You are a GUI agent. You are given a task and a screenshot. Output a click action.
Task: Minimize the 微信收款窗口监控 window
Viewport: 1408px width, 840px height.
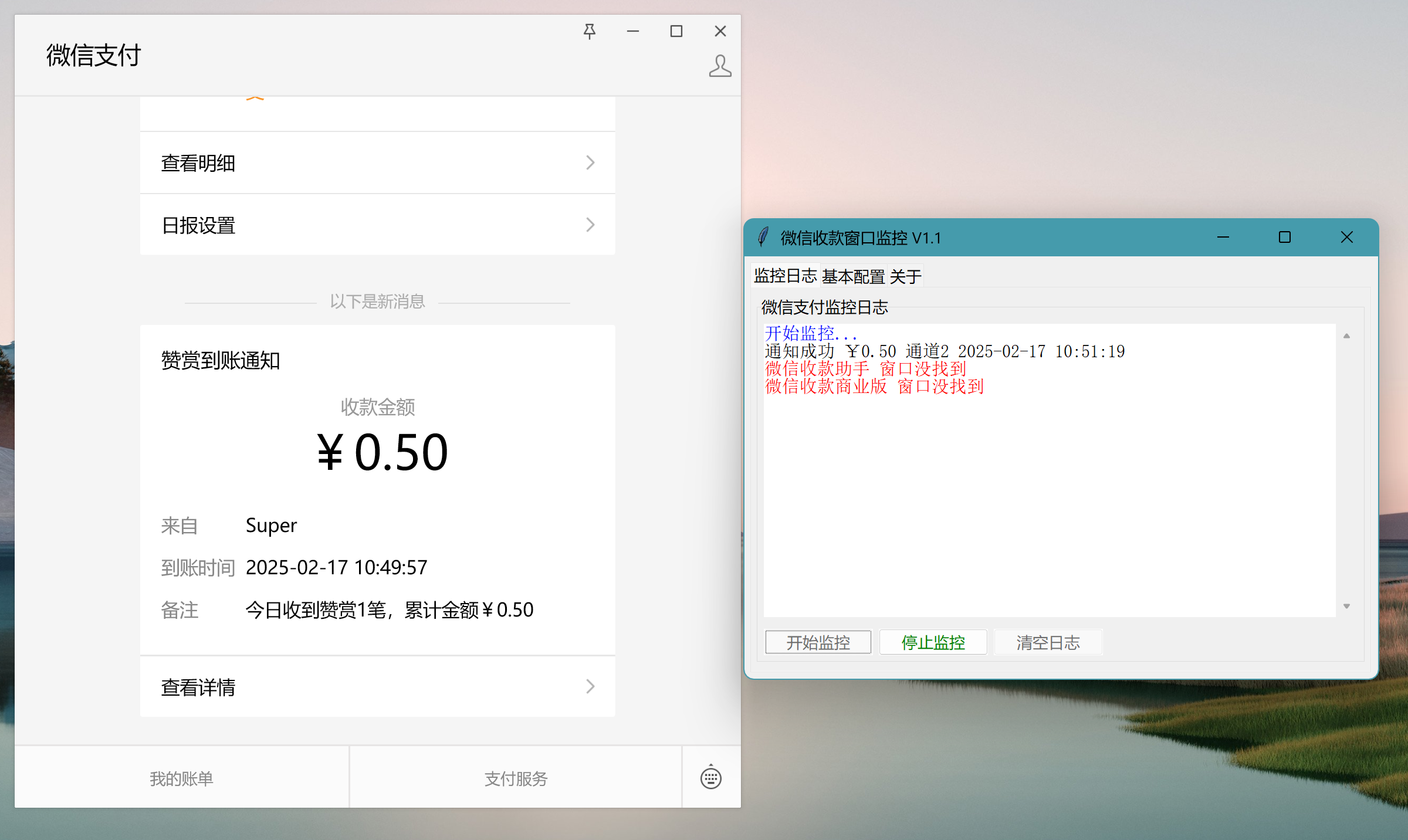pos(1223,238)
